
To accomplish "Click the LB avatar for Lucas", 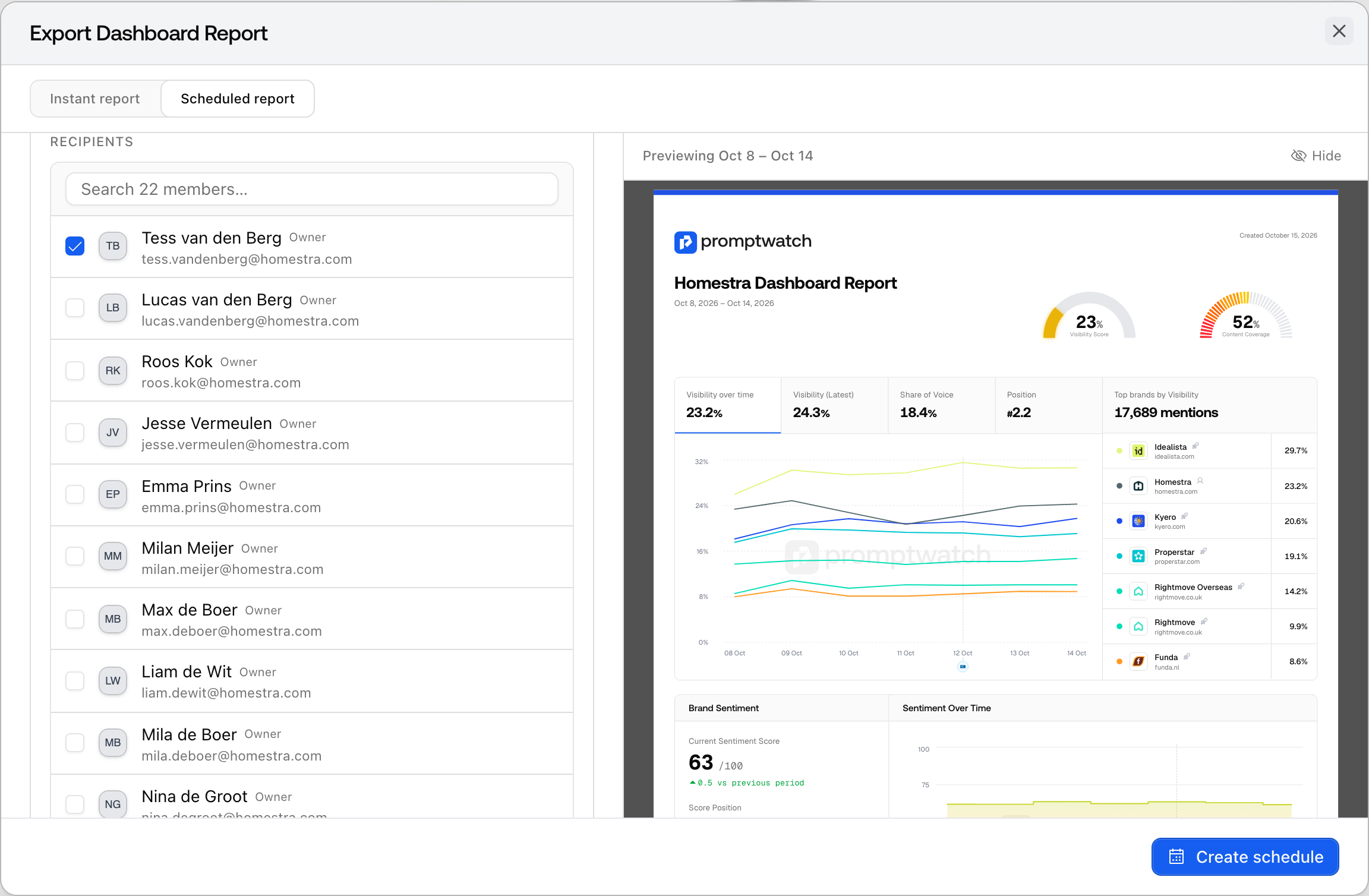I will (113, 308).
